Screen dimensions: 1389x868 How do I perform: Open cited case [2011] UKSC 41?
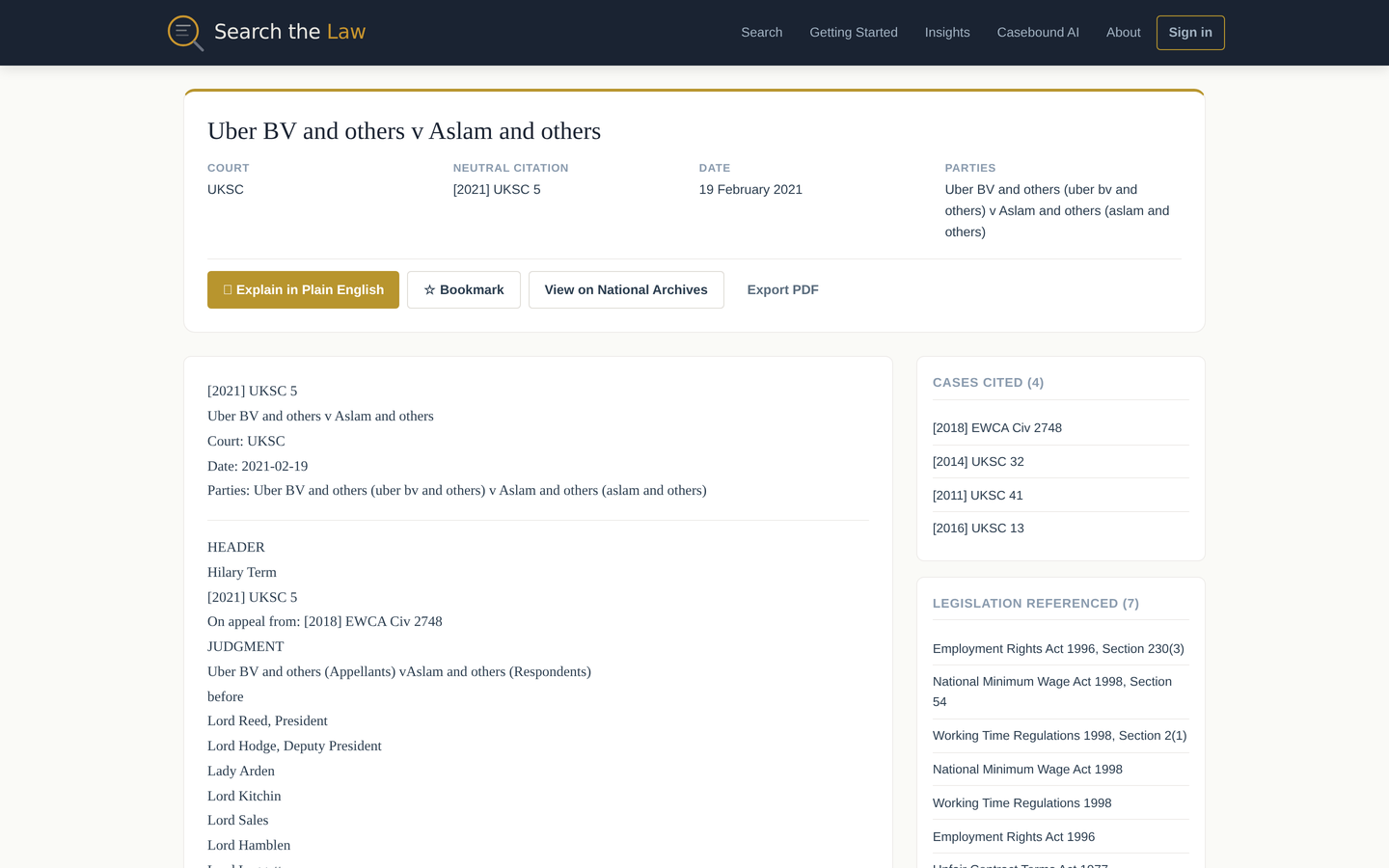coord(977,496)
